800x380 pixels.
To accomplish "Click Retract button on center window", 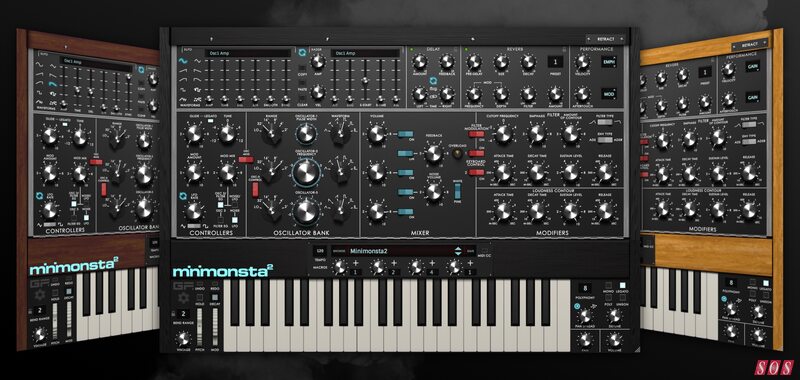I will coord(605,39).
